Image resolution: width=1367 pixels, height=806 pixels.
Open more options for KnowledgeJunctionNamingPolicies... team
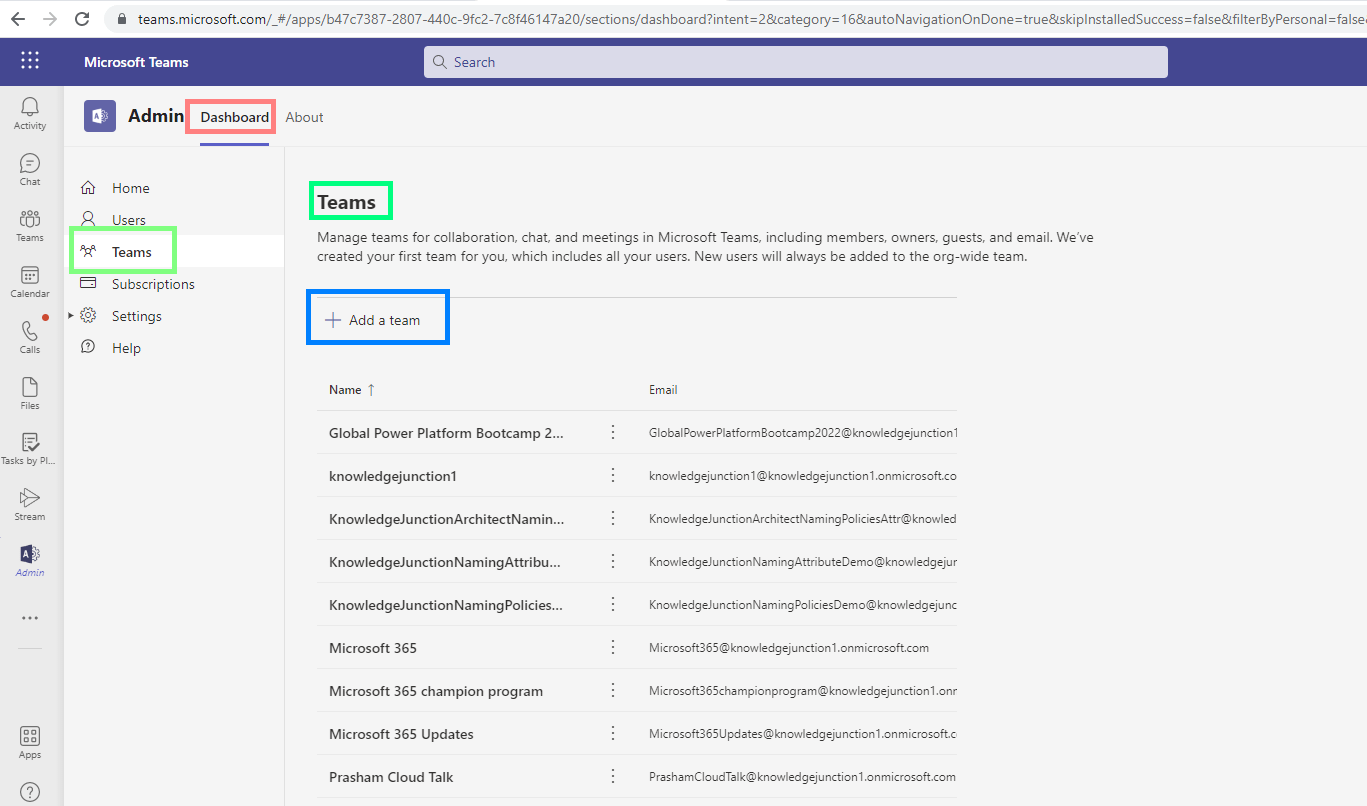613,604
